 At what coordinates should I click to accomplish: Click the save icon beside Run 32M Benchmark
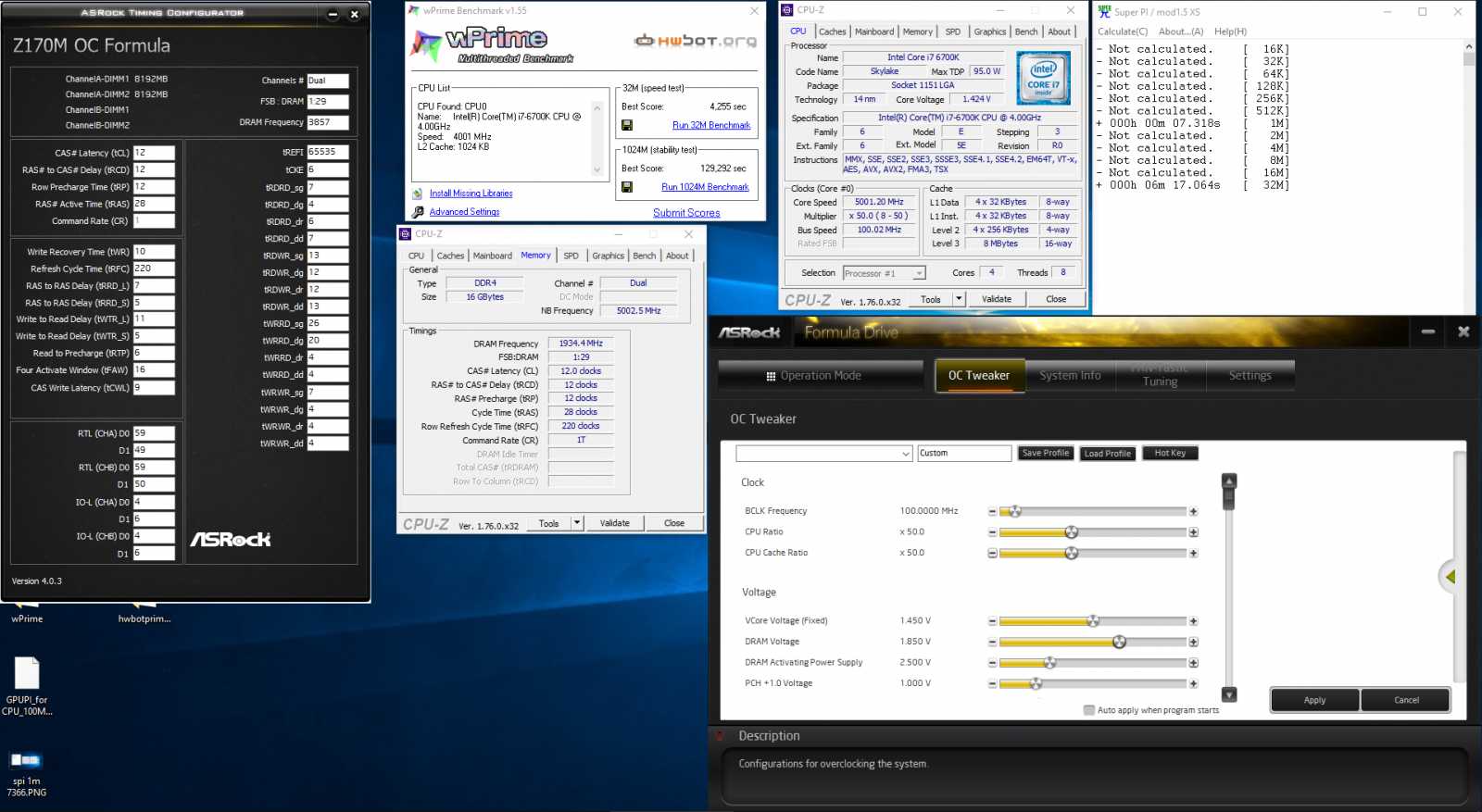point(627,125)
